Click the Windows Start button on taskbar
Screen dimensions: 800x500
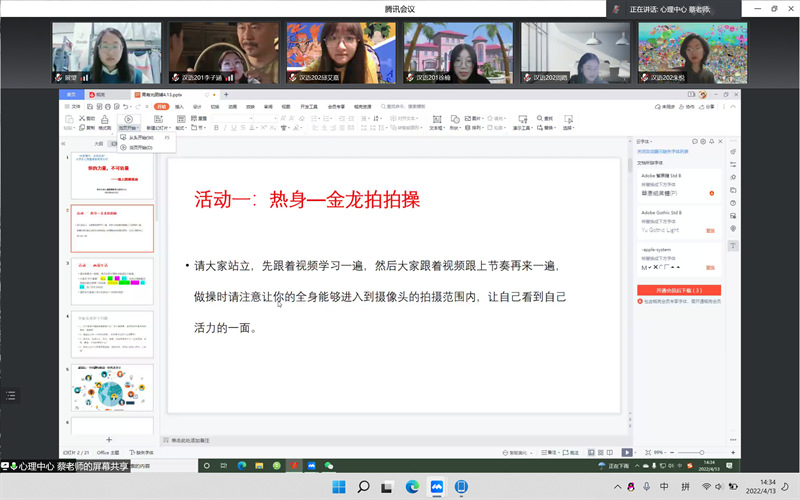click(x=338, y=487)
